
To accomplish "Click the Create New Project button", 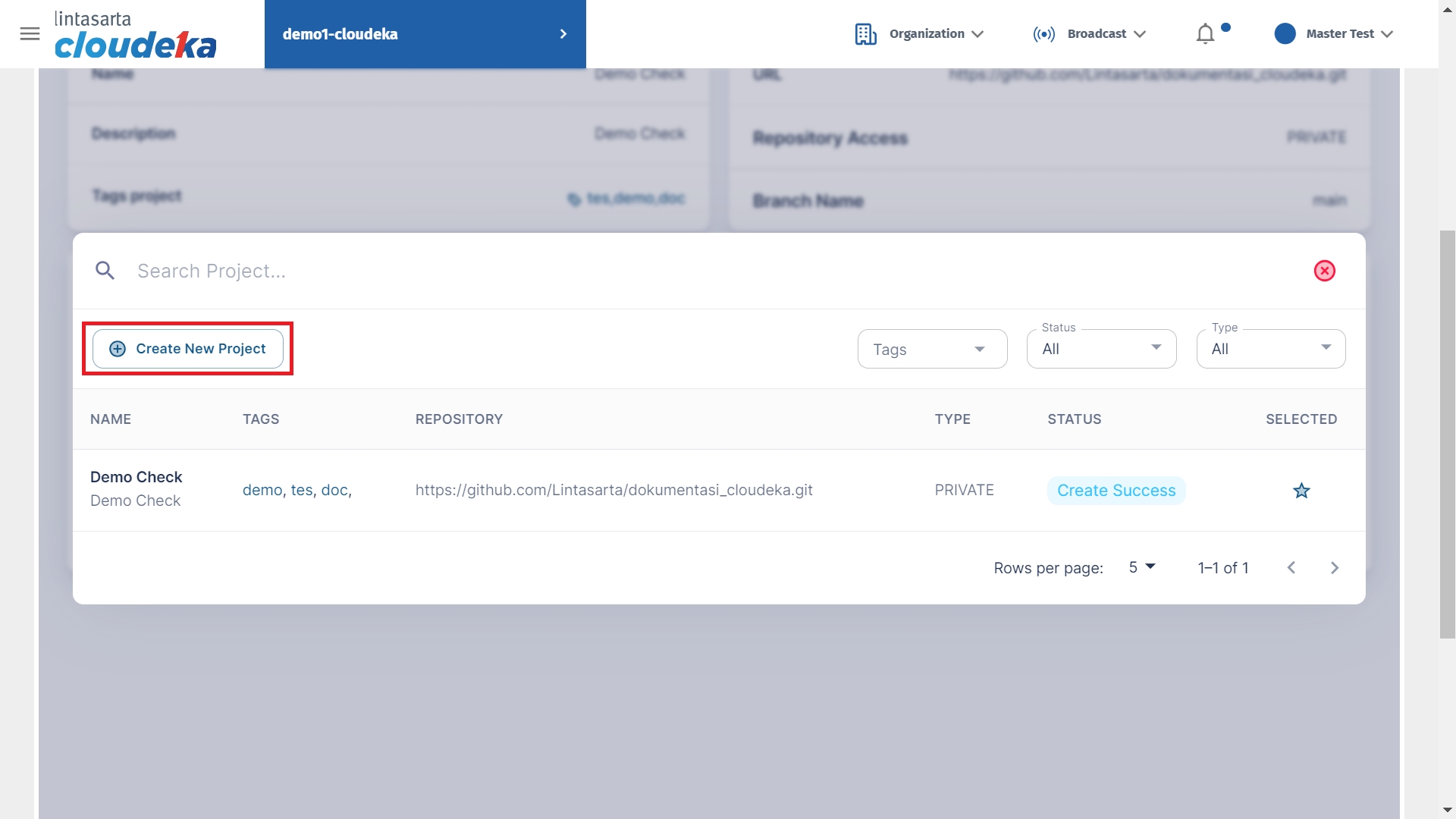I will click(x=188, y=349).
